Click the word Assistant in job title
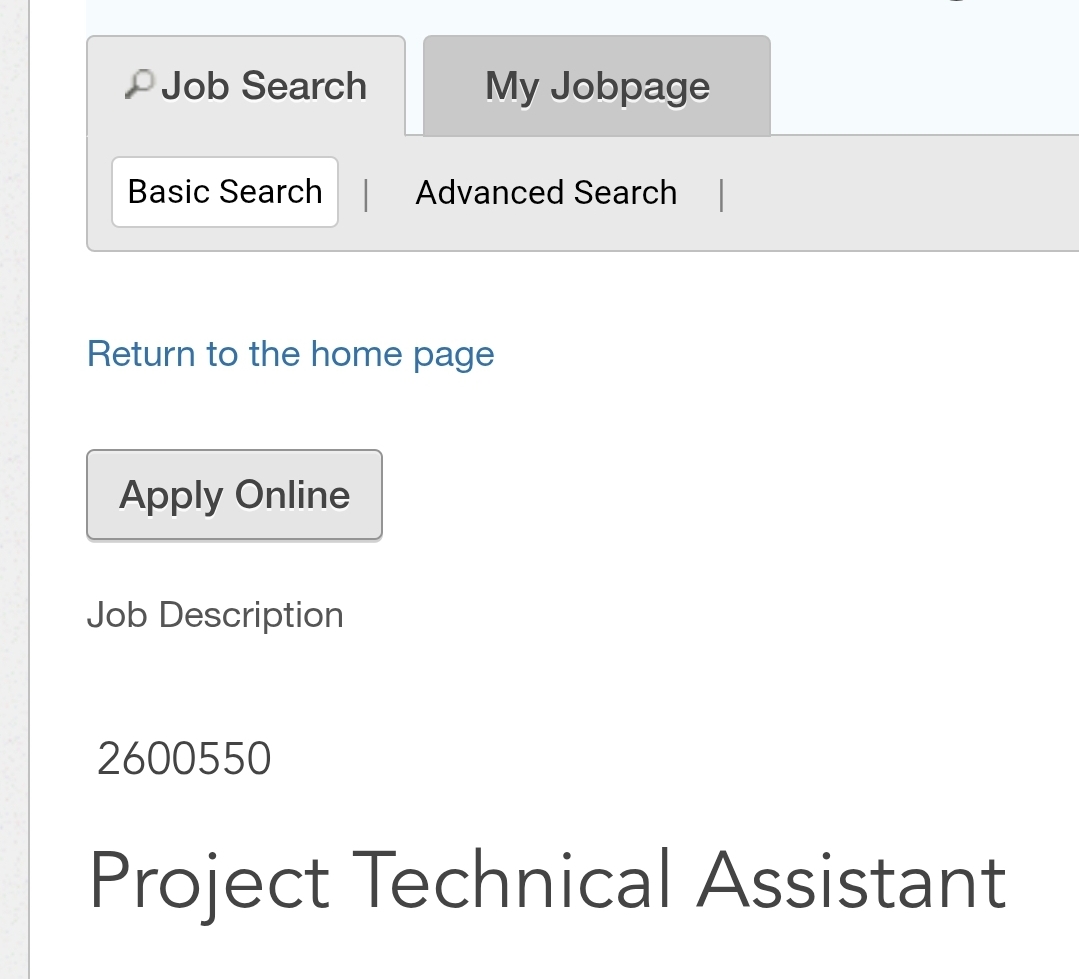This screenshot has height=979, width=1079. (852, 881)
